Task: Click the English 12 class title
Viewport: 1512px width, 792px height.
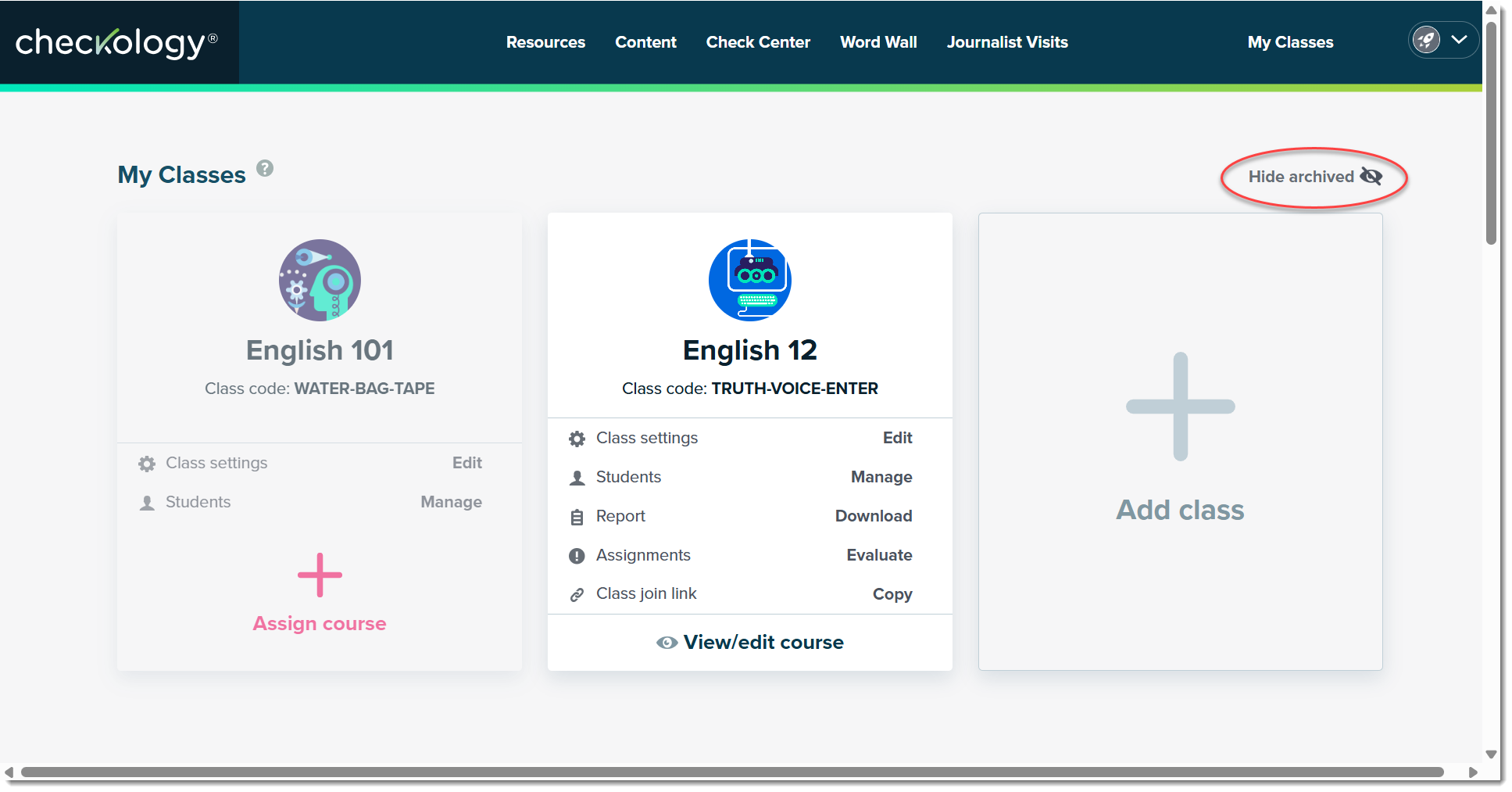Action: 750,350
